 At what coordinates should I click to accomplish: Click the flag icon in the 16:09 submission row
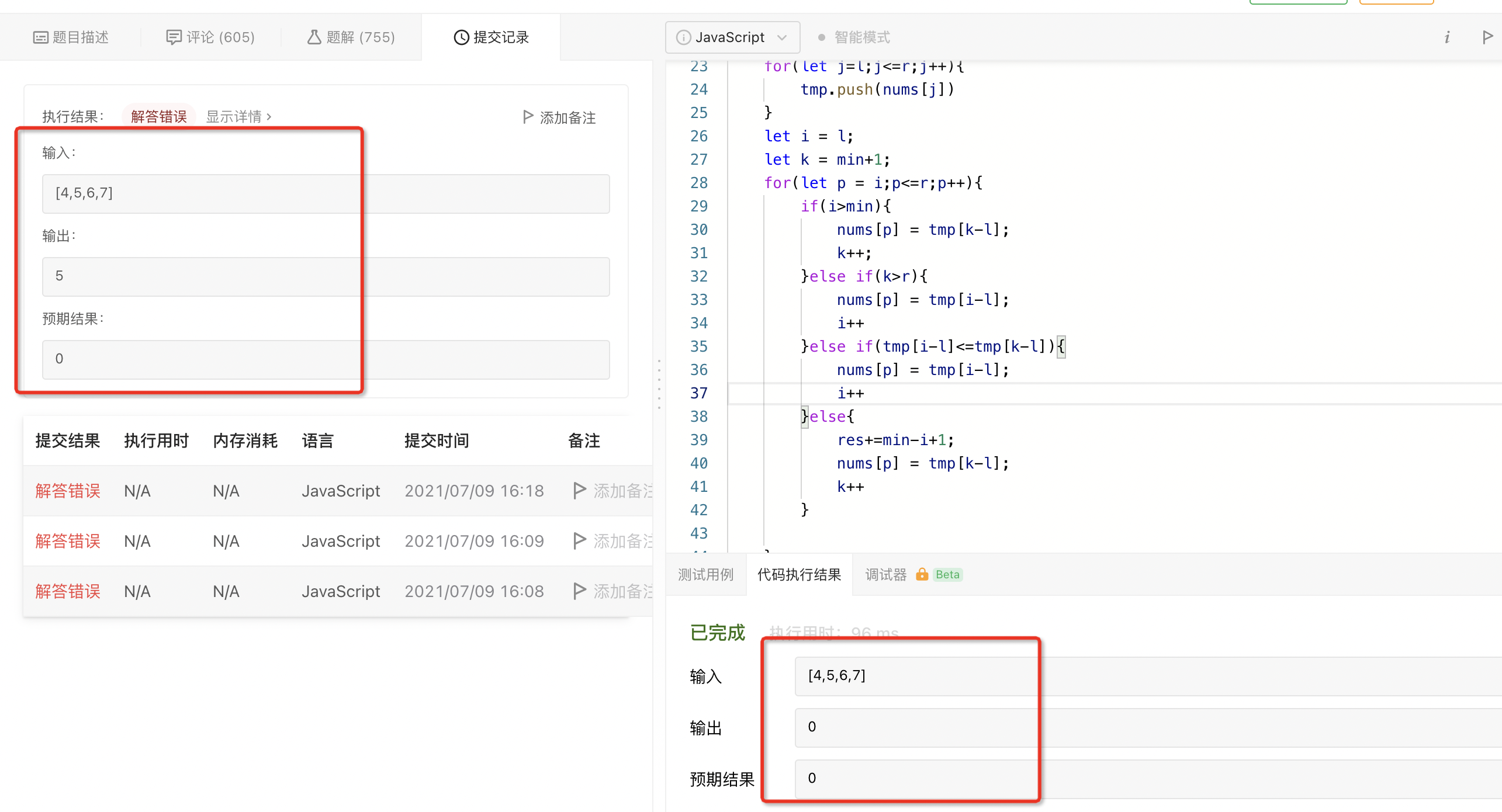tap(579, 541)
